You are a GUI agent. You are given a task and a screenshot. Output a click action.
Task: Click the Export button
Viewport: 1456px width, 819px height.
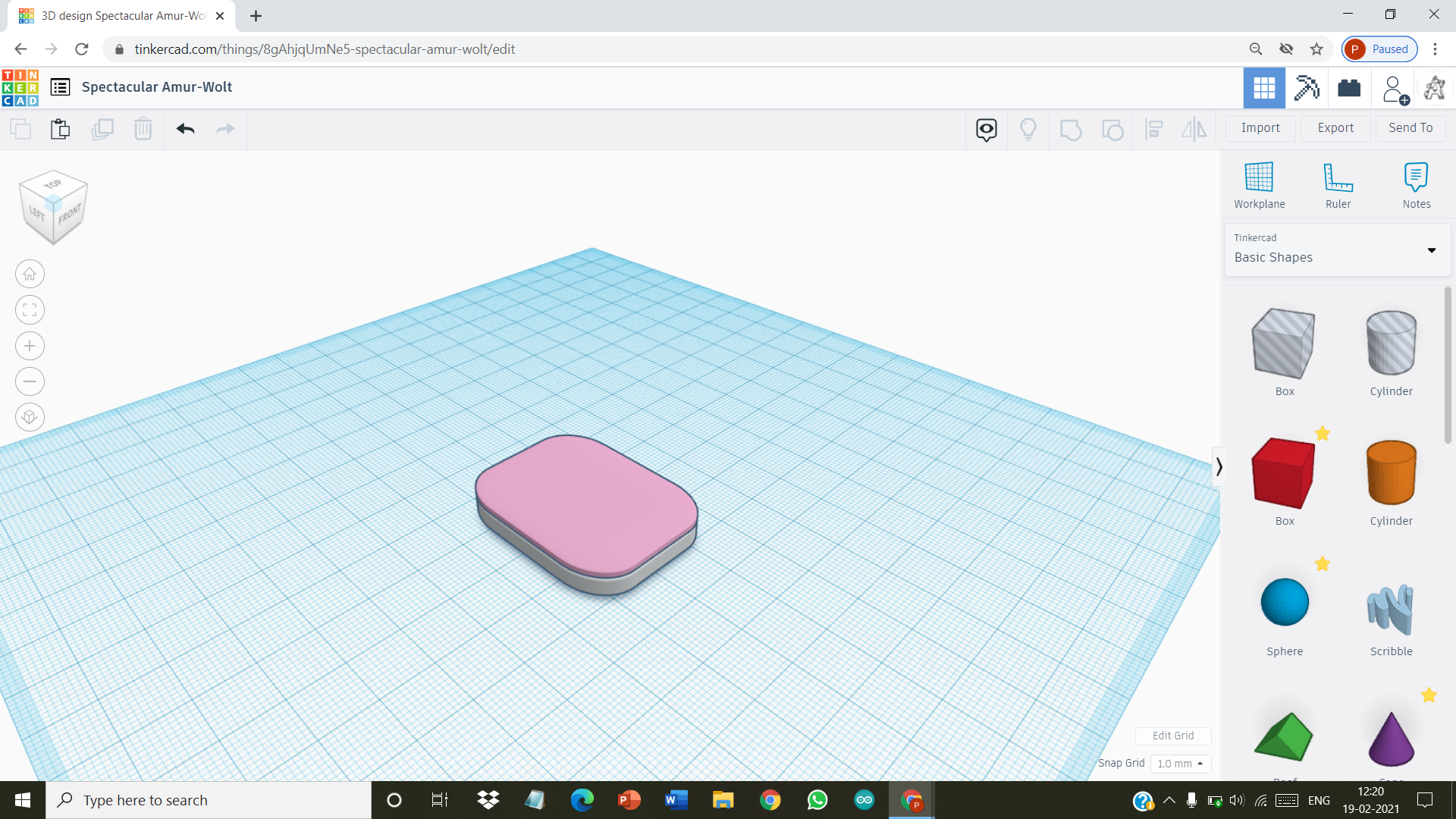point(1335,128)
